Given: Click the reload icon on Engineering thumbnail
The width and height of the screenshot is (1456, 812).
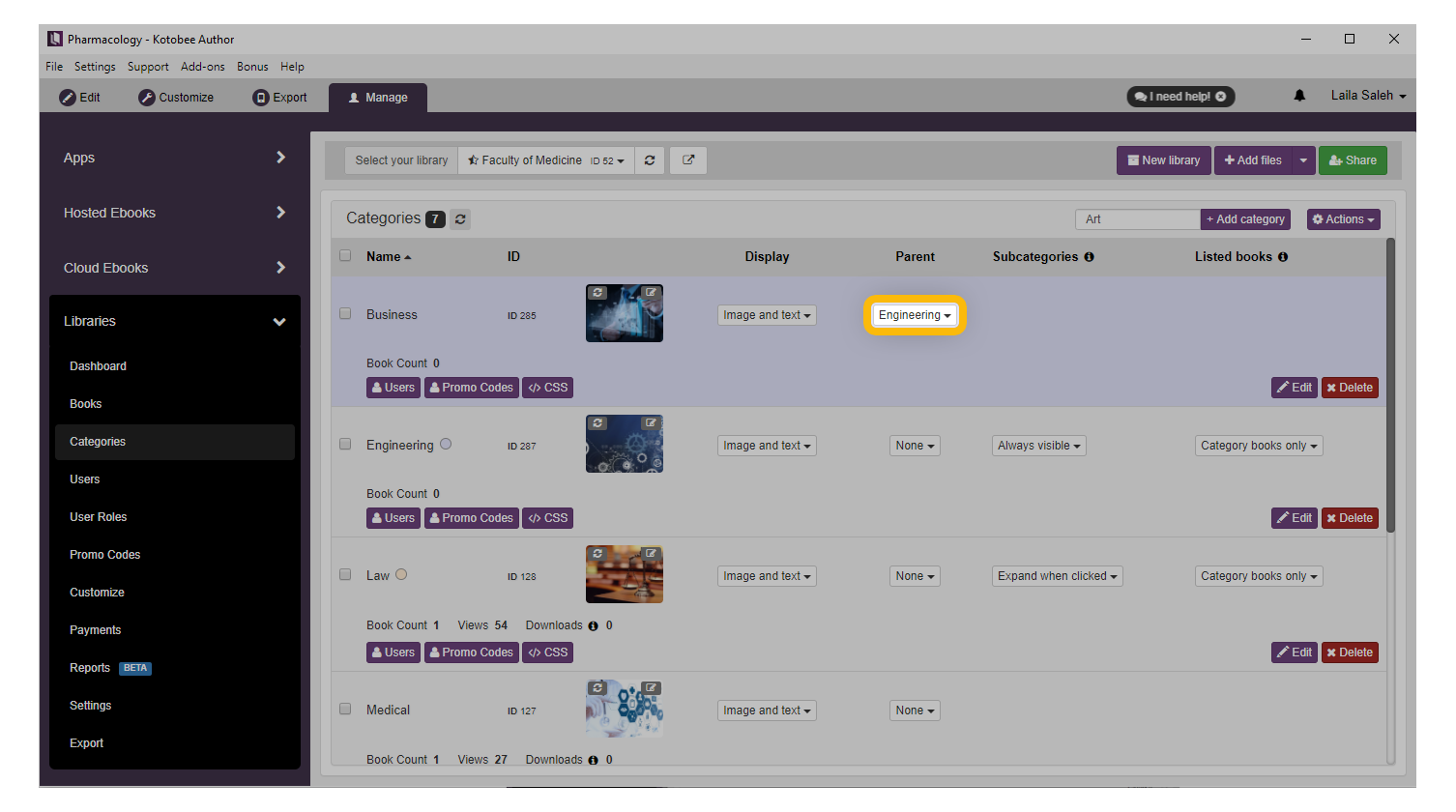Looking at the screenshot, I should click(598, 423).
